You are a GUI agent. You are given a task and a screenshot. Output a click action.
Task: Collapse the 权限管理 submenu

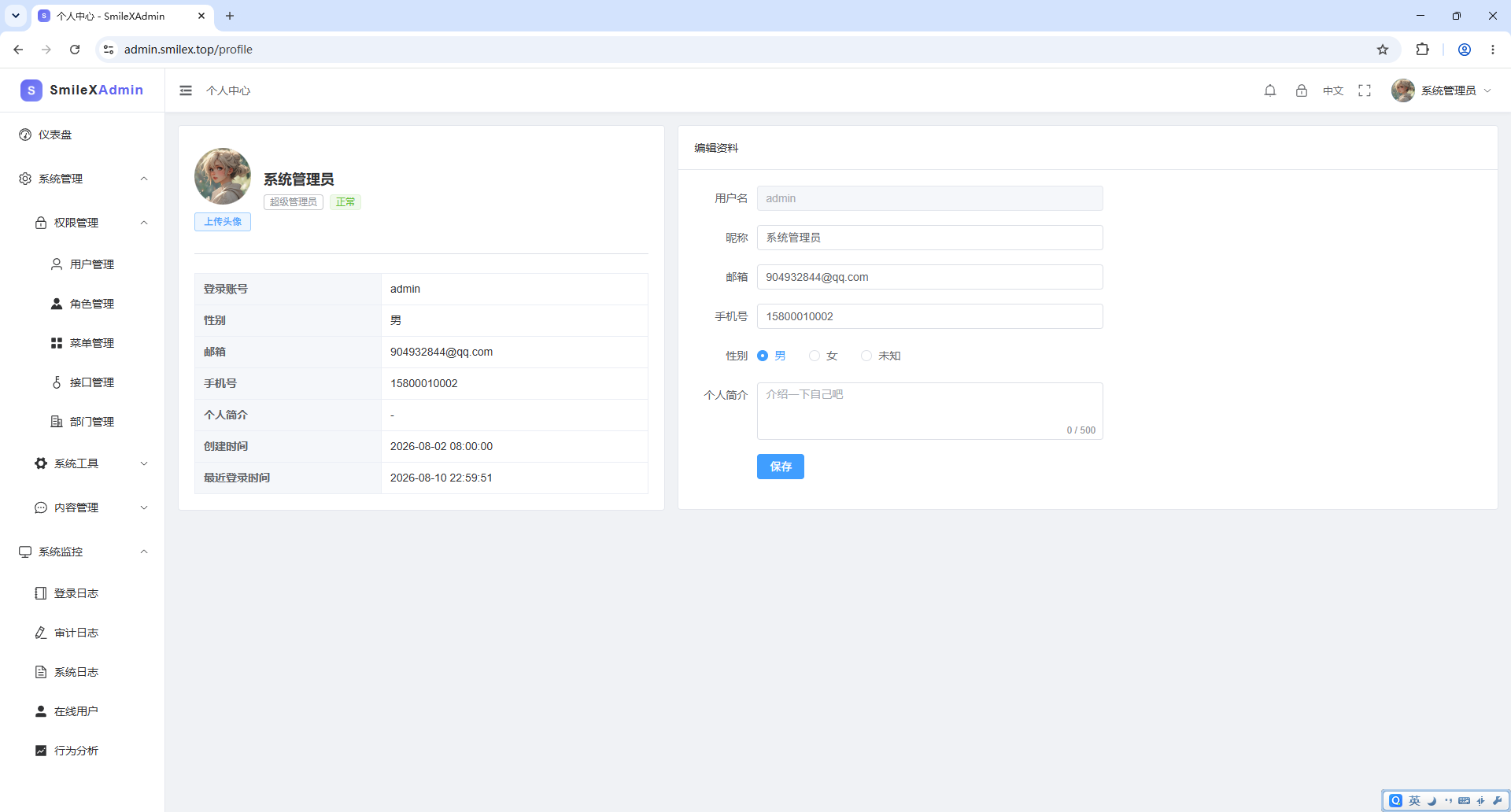83,223
